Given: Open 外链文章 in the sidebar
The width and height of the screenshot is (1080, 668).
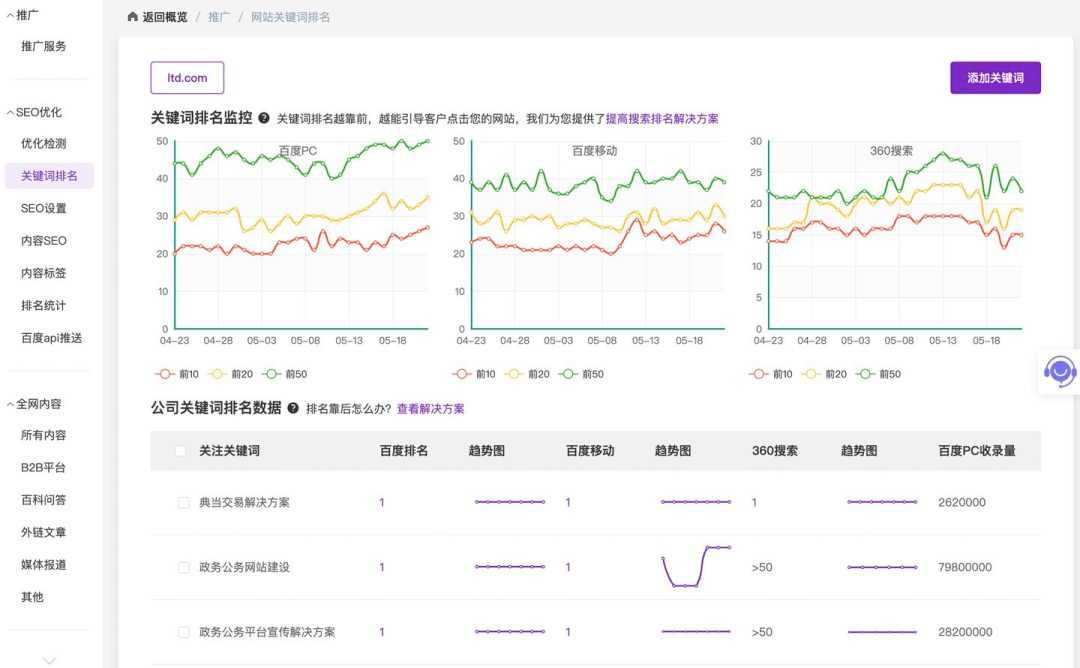Looking at the screenshot, I should (x=43, y=532).
